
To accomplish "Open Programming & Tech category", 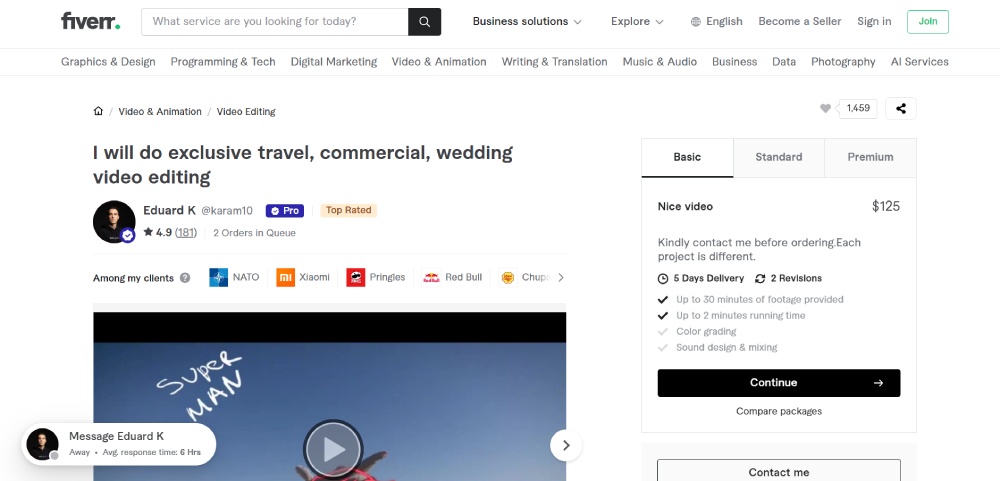I will tap(223, 62).
